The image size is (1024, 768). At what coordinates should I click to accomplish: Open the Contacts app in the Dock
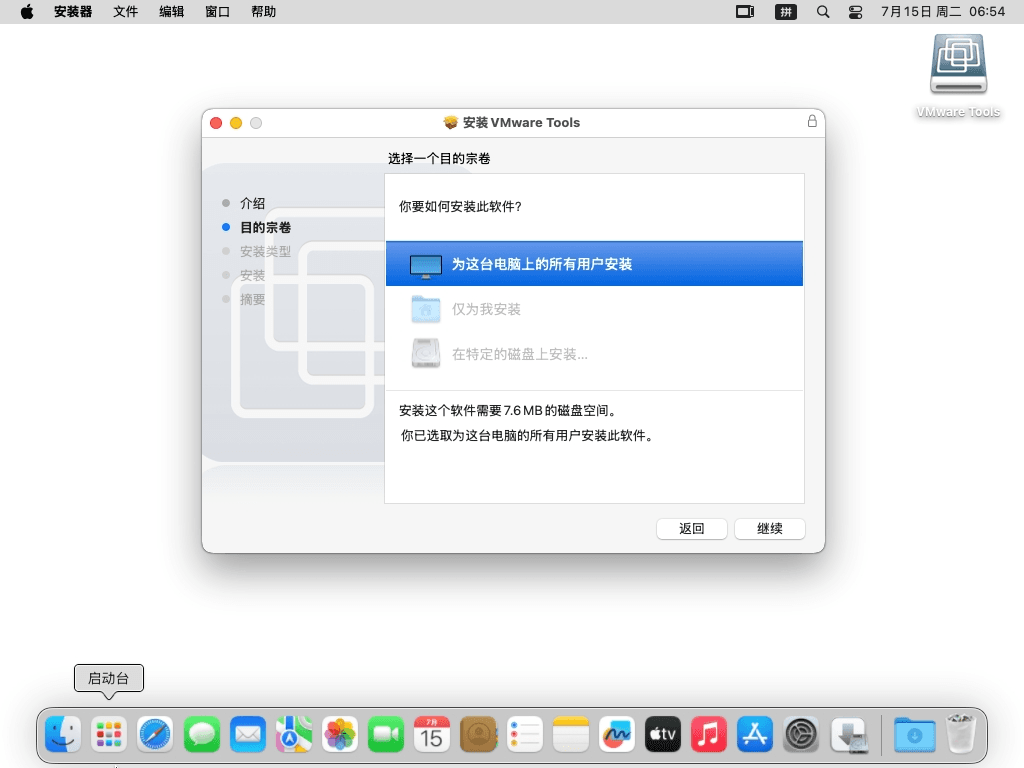[479, 735]
